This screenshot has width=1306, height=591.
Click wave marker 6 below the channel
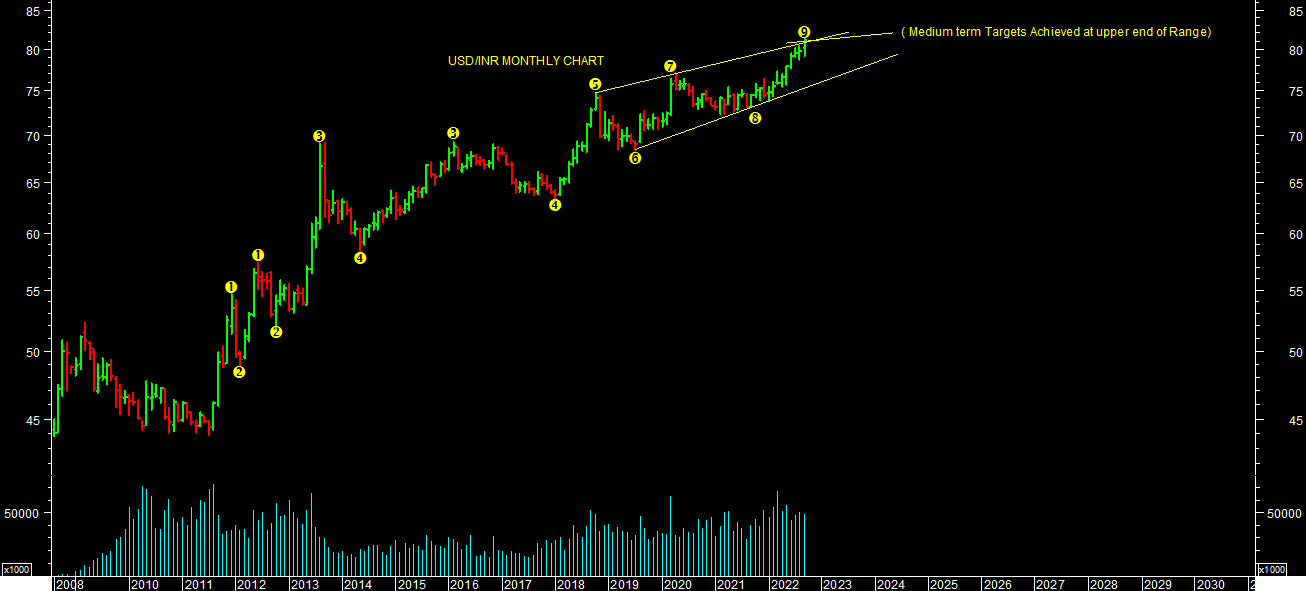click(x=635, y=158)
